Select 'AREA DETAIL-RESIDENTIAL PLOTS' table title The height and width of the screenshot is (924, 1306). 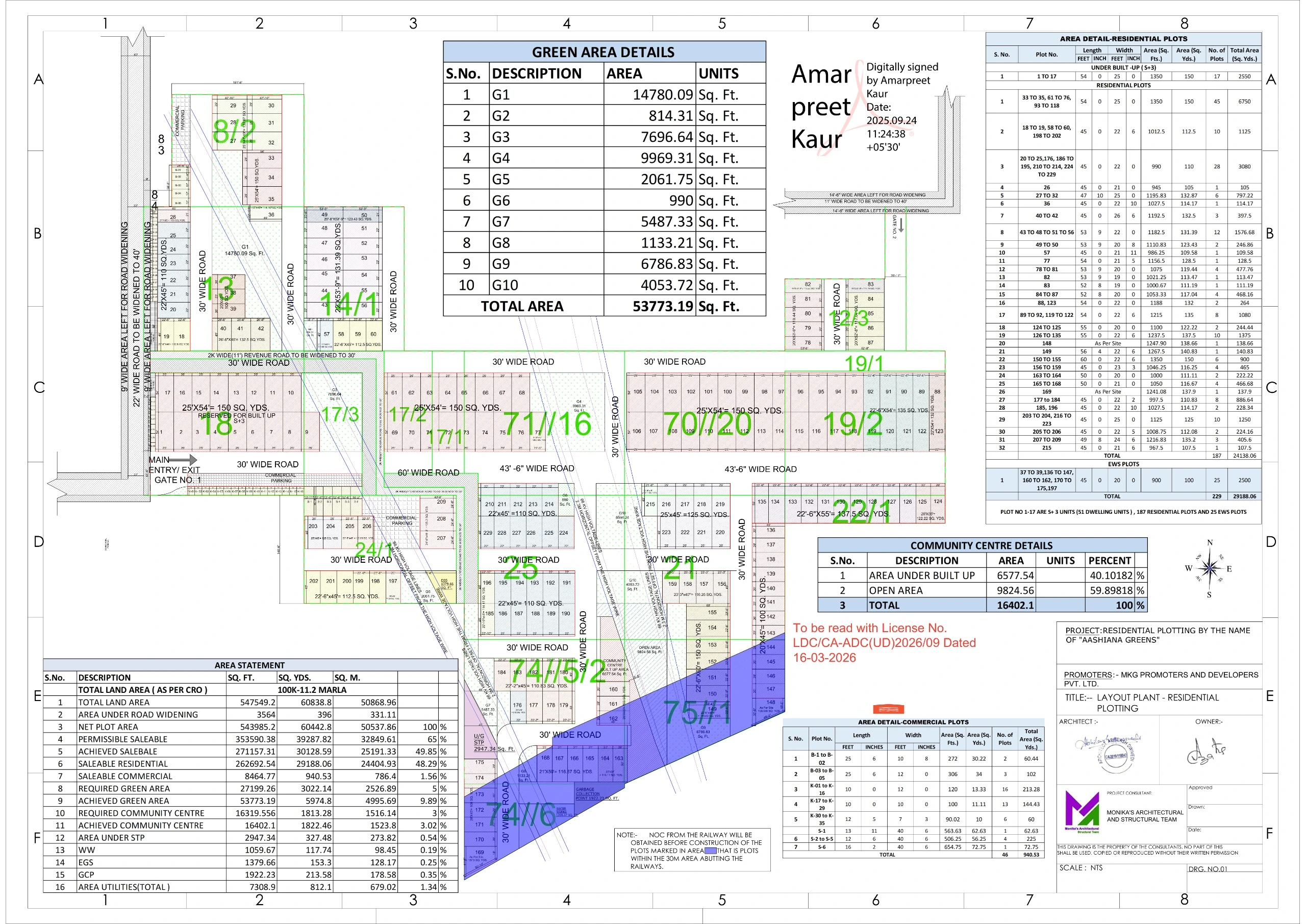pyautogui.click(x=1123, y=39)
